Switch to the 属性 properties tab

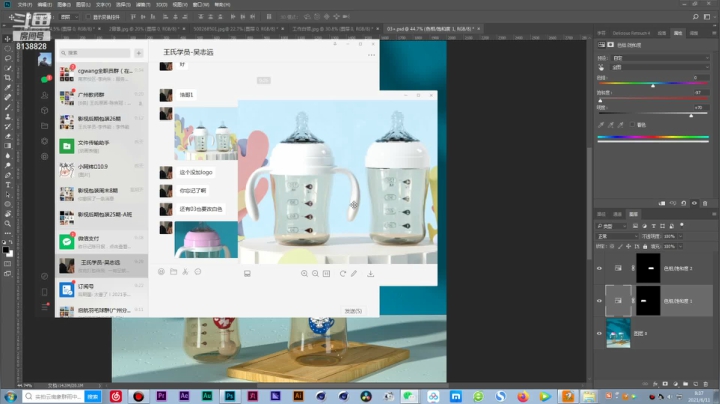tap(678, 33)
